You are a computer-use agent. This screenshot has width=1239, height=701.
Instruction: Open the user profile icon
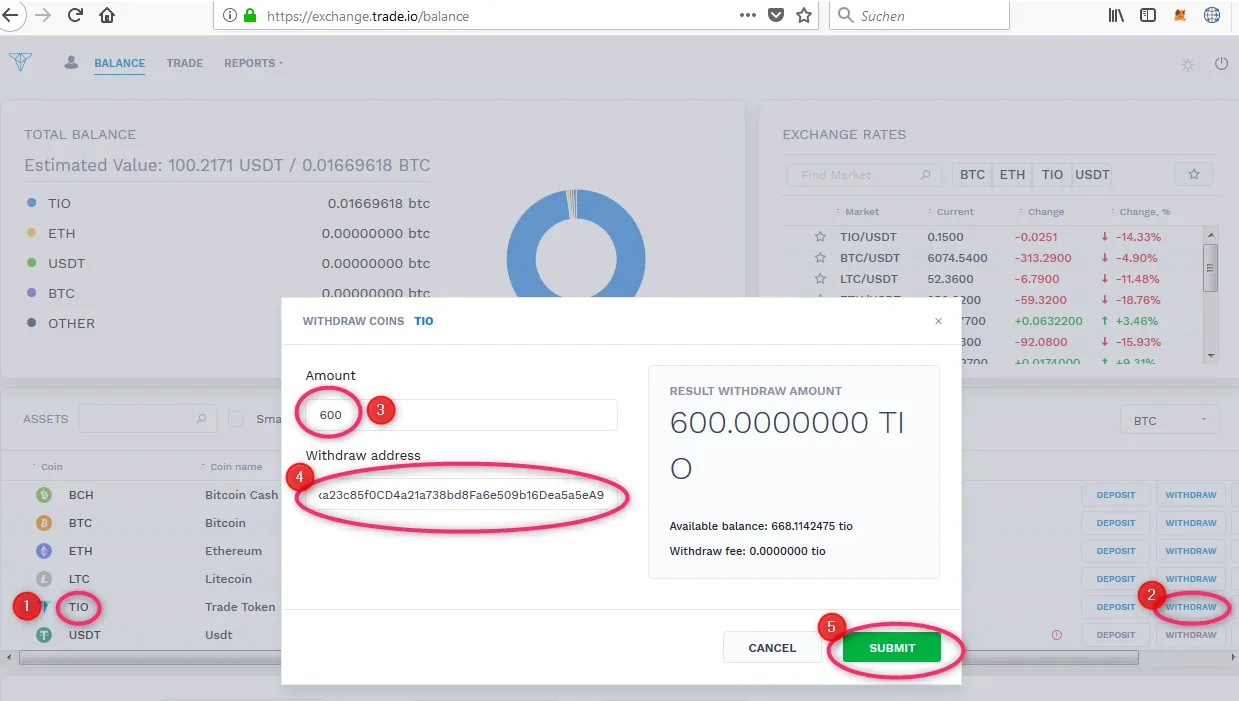point(71,62)
